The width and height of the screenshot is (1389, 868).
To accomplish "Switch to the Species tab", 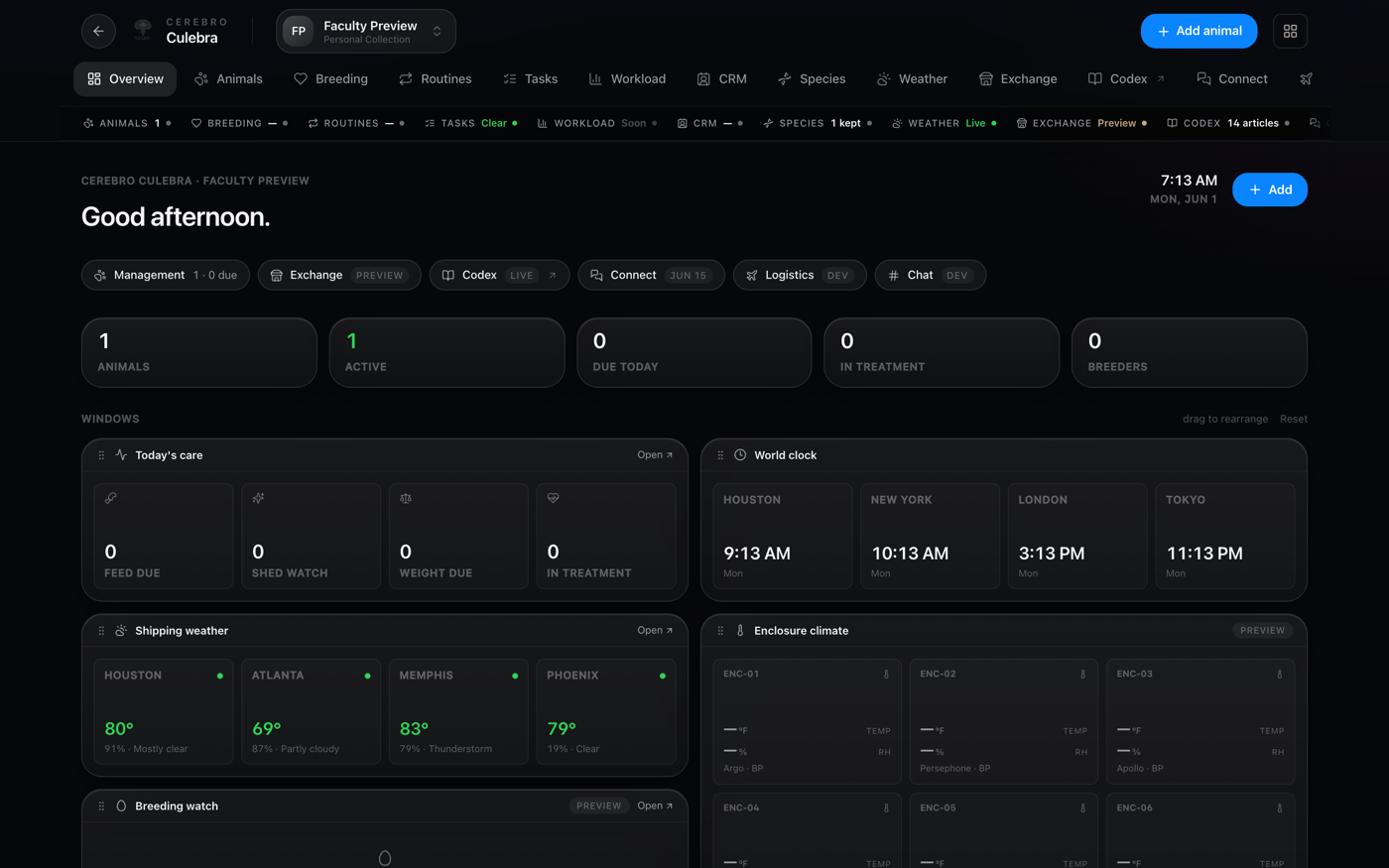I will click(x=812, y=79).
